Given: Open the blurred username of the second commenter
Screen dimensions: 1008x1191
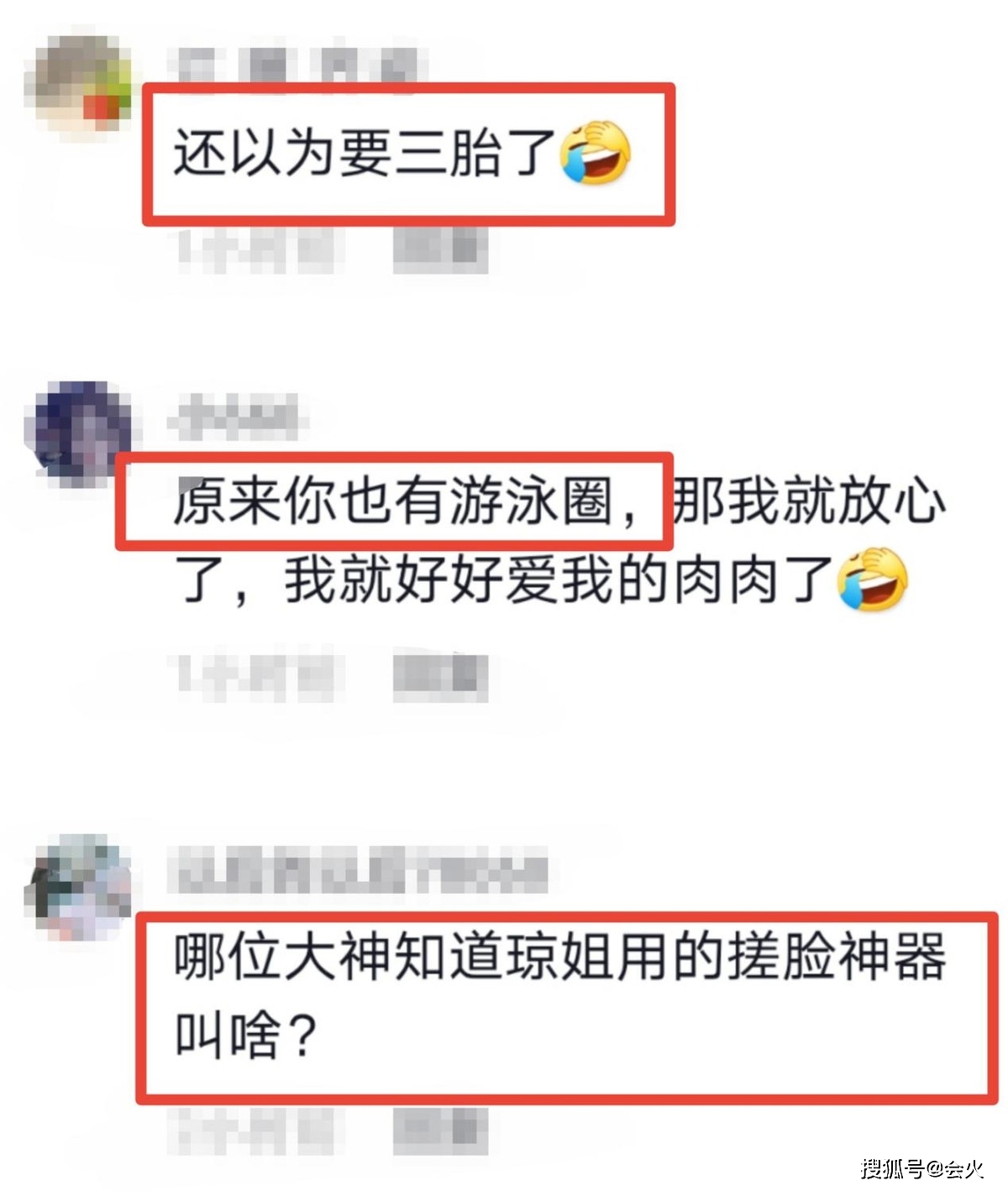Looking at the screenshot, I should (237, 416).
